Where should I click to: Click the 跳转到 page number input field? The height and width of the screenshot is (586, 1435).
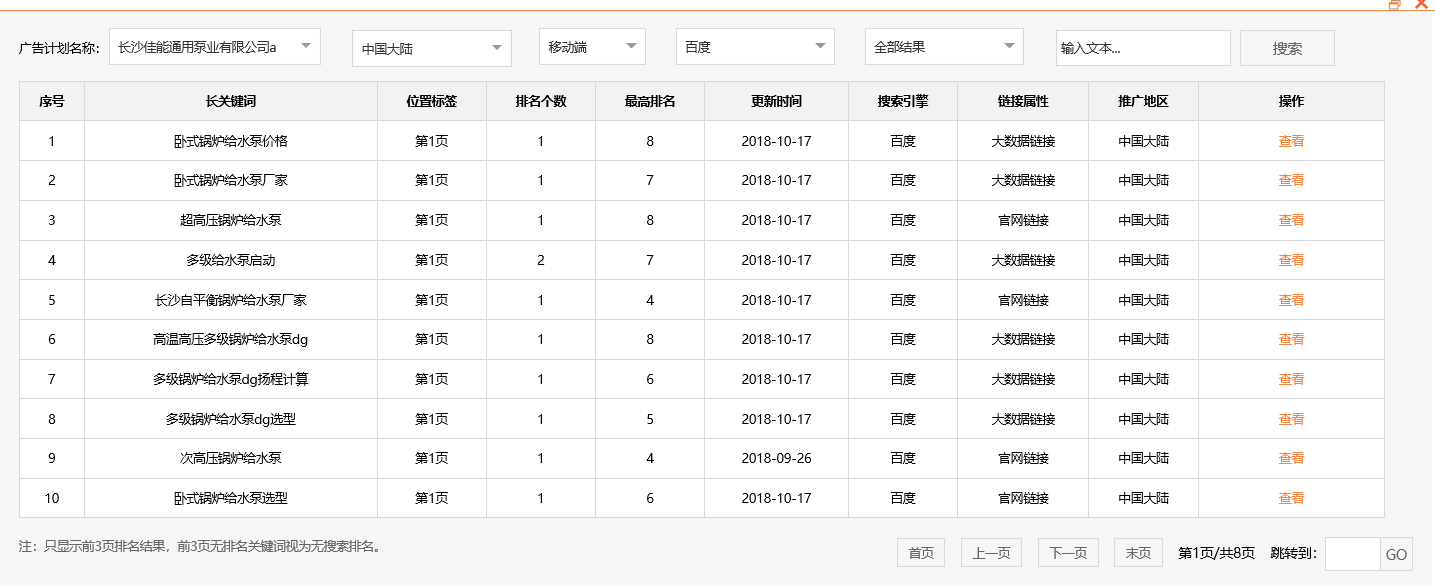(x=1352, y=552)
